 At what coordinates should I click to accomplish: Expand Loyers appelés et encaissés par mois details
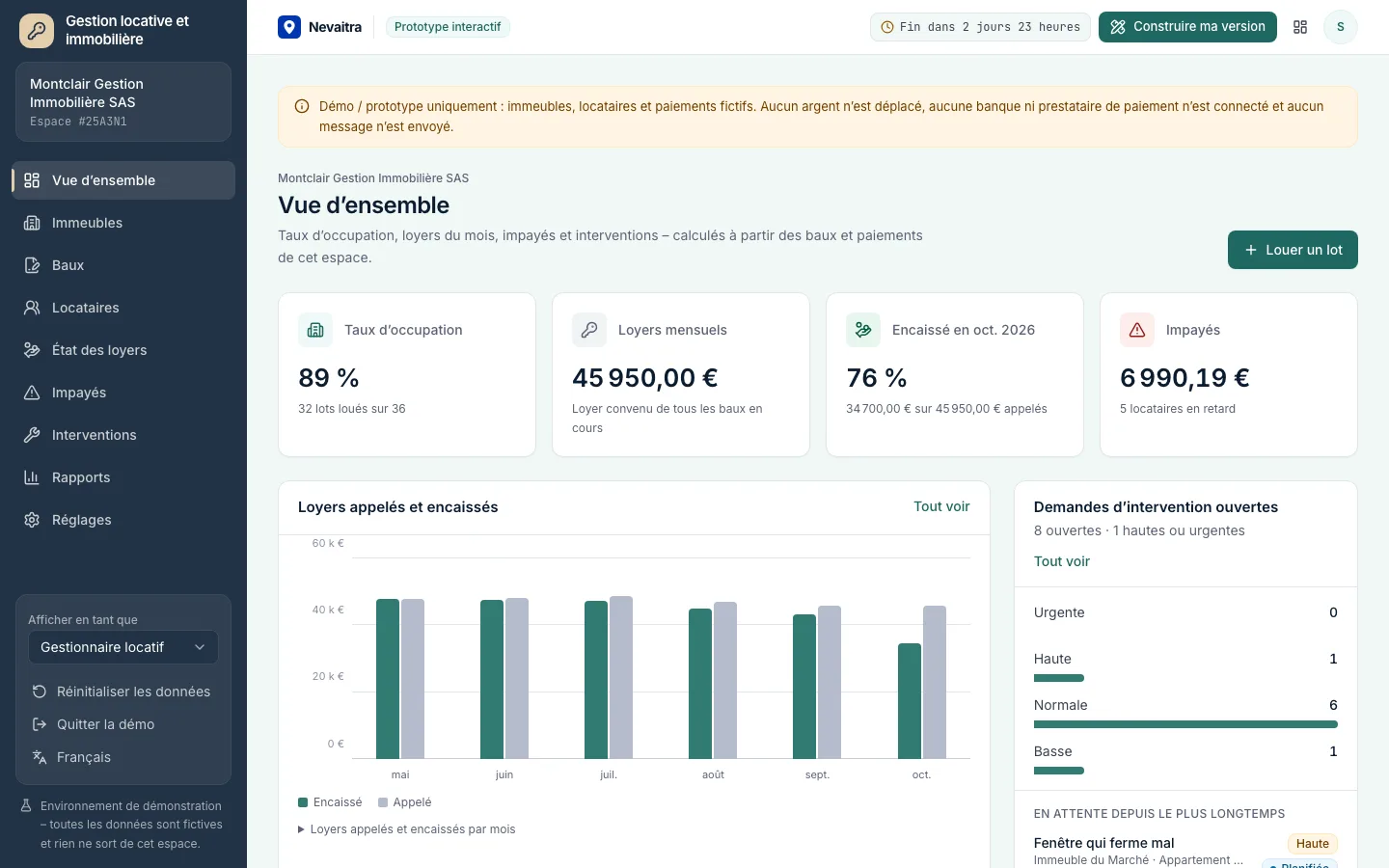pyautogui.click(x=407, y=829)
